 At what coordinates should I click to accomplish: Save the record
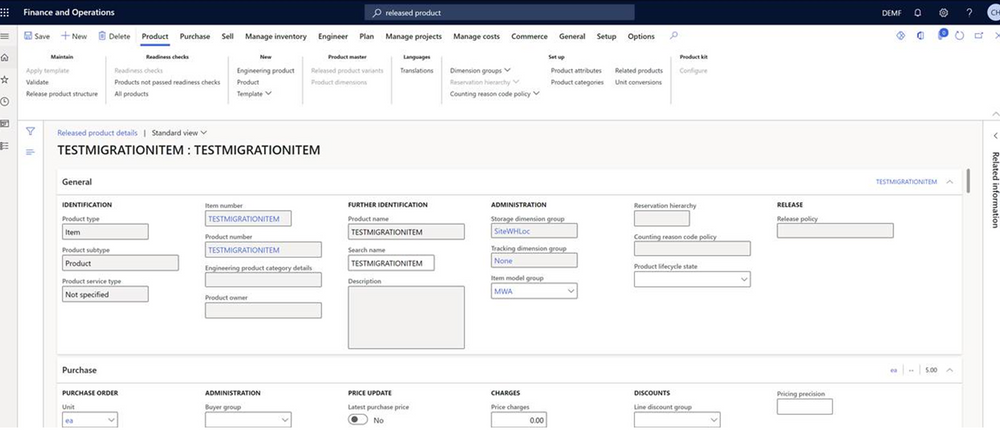(37, 36)
